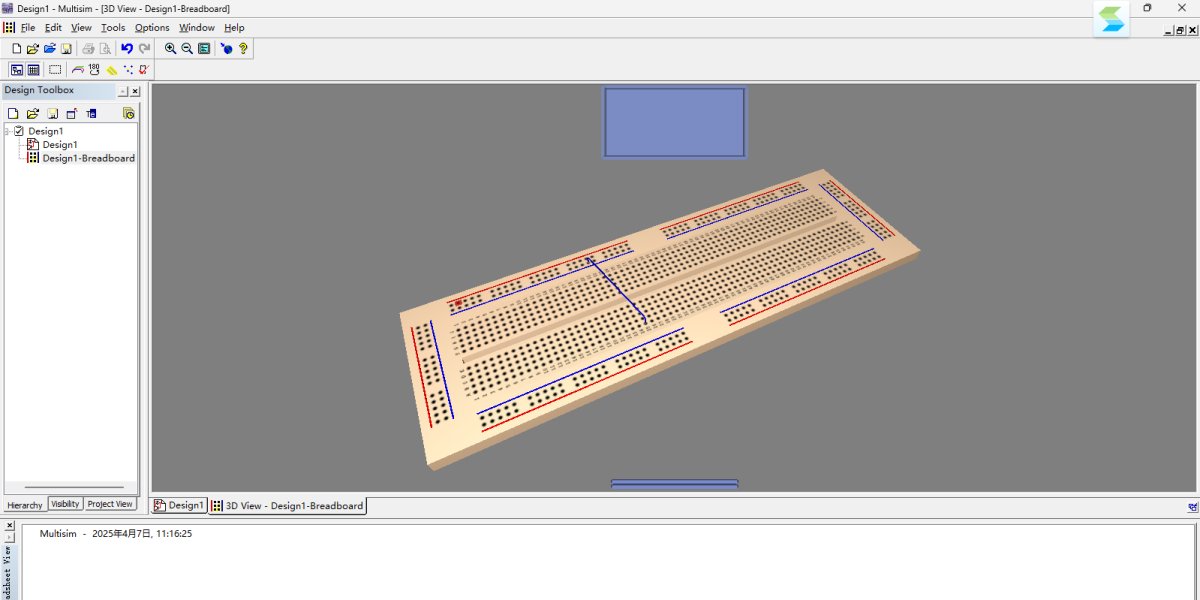
Task: Open the Options menu
Action: point(152,28)
